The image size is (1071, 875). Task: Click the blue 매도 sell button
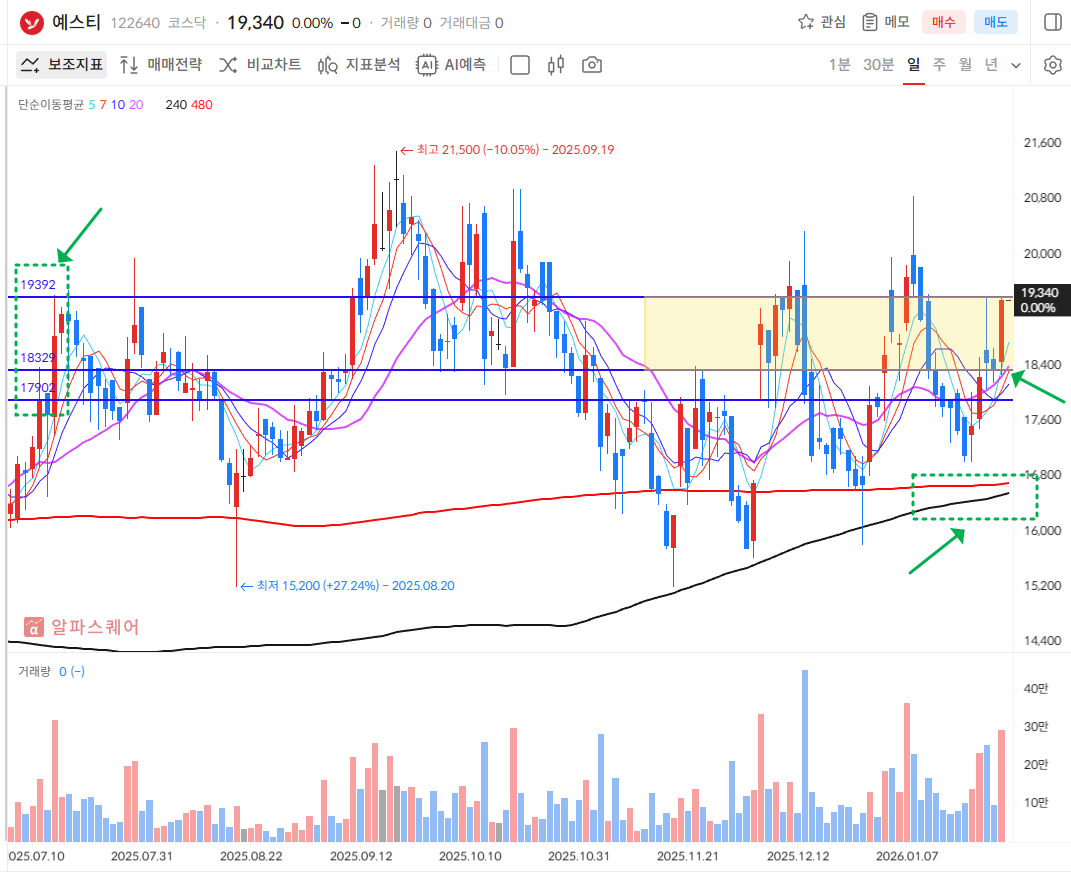point(995,22)
